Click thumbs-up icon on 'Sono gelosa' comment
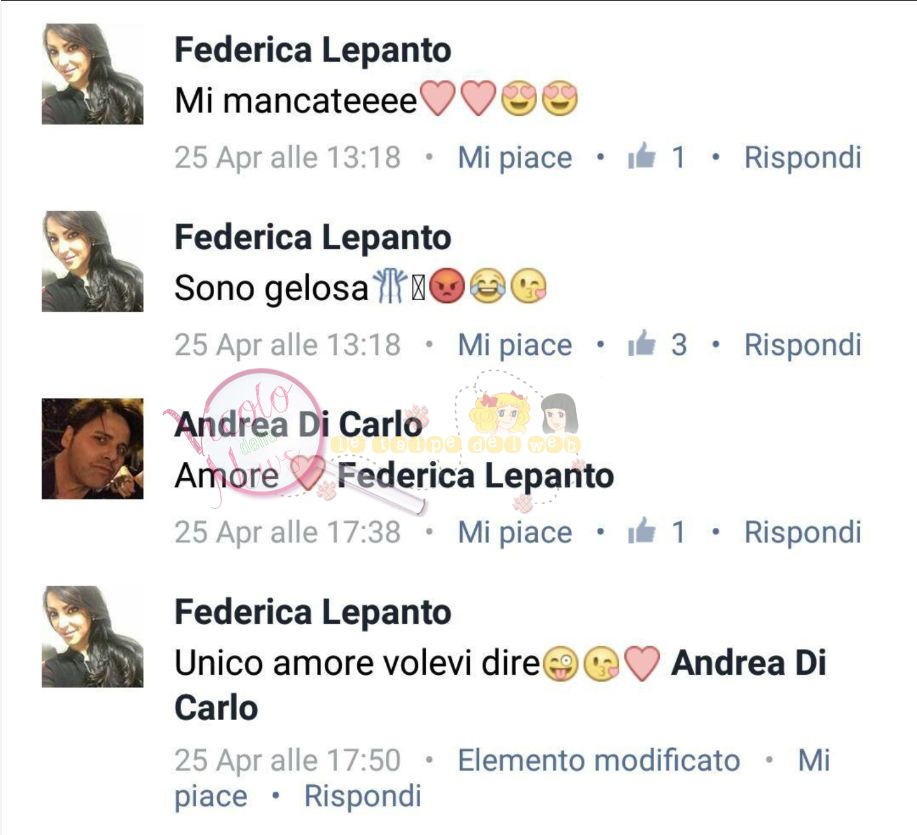 pyautogui.click(x=642, y=343)
